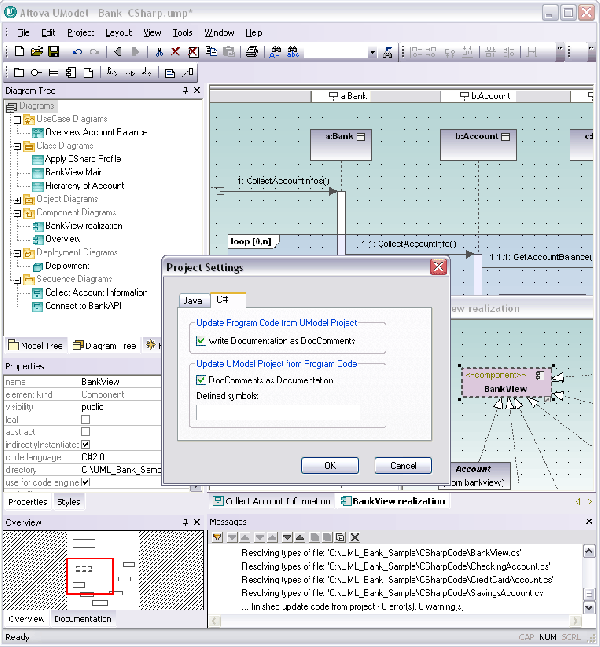The height and width of the screenshot is (647, 600).
Task: Uncheck DocComments as Documentation checkbox
Action: [x=201, y=380]
